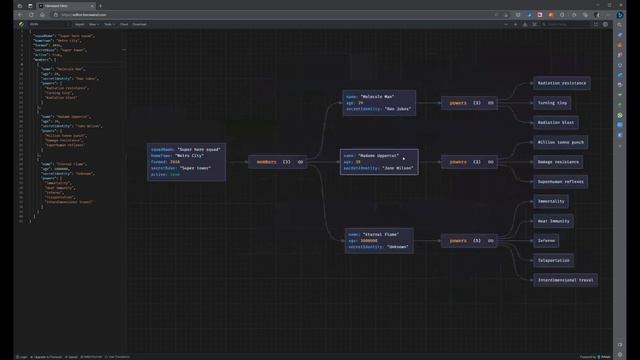Image resolution: width=640 pixels, height=360 pixels.
Task: Collapse Eternal Flame's powers (5) link toggle
Action: (491, 241)
